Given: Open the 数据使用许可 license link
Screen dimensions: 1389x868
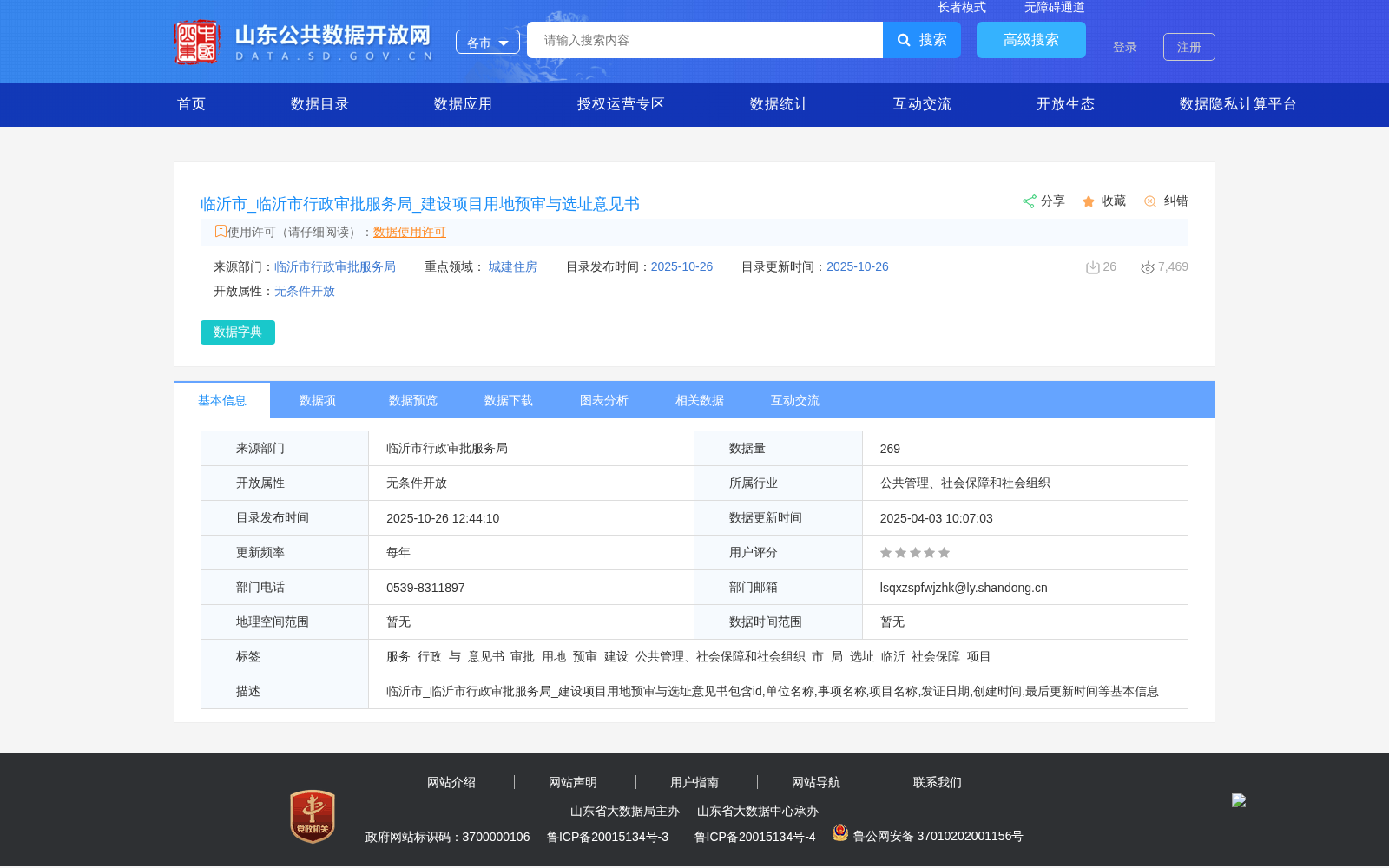Looking at the screenshot, I should [410, 232].
